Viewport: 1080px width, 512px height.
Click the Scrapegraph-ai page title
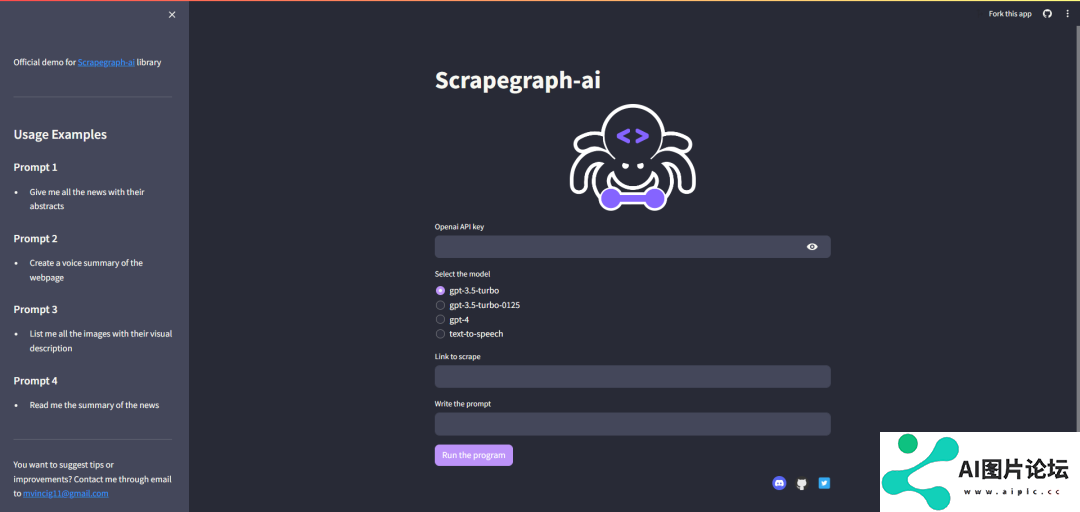(518, 81)
